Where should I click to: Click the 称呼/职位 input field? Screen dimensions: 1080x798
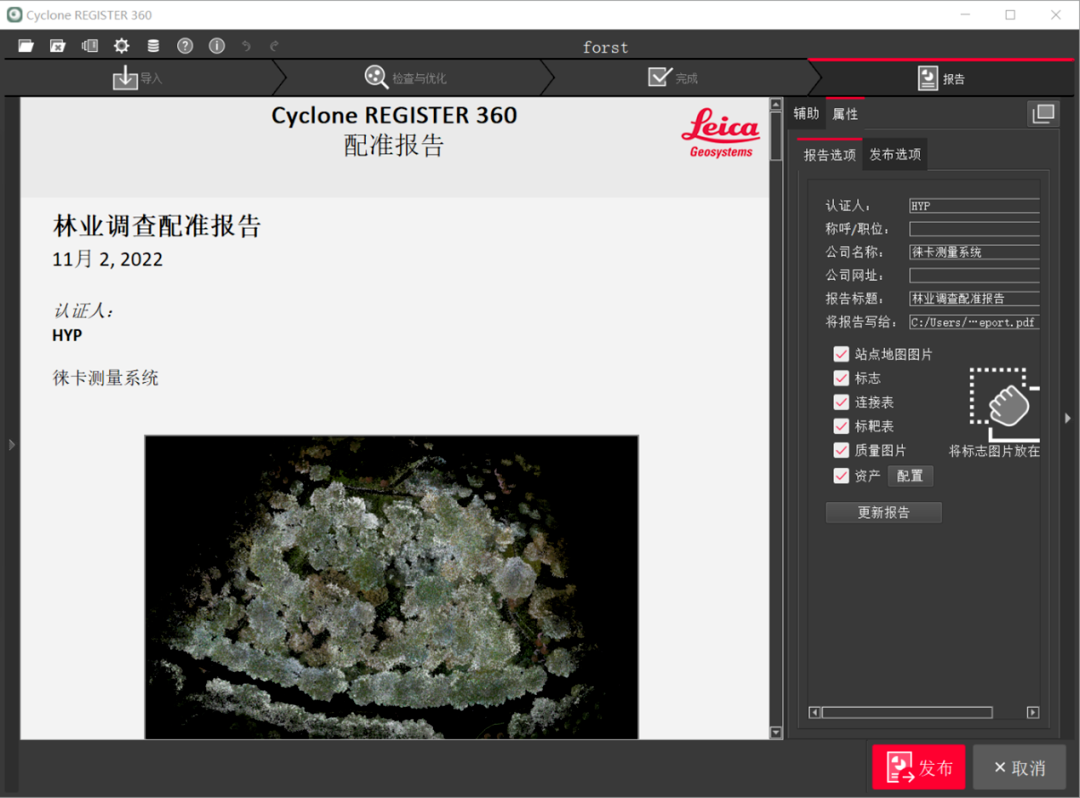974,229
